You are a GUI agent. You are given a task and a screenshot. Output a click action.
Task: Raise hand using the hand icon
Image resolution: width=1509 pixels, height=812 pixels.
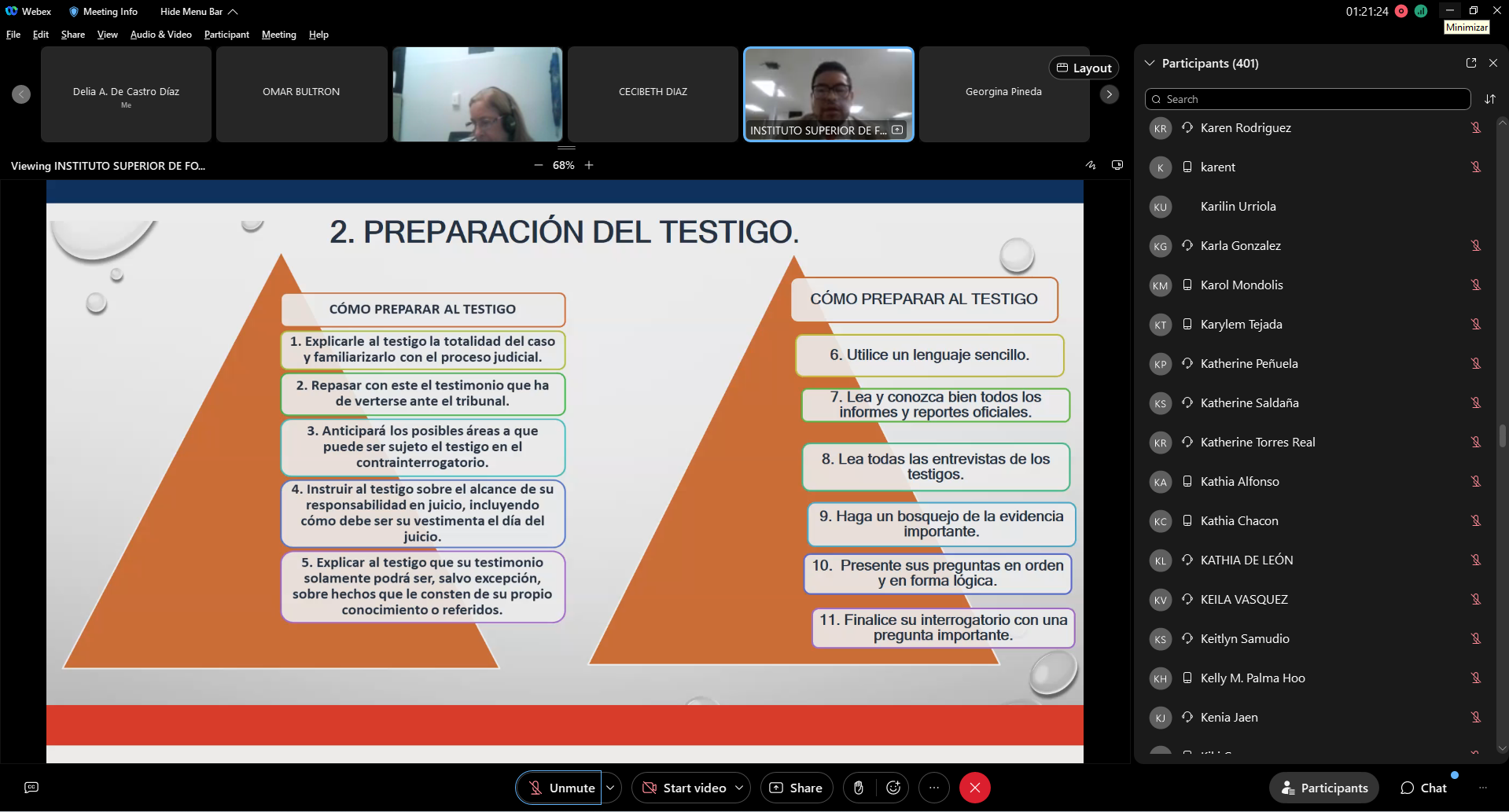pos(859,788)
